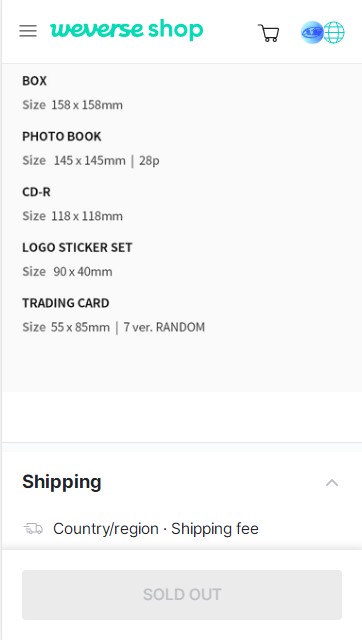Open Country/region · Shipping fee details

tap(155, 529)
